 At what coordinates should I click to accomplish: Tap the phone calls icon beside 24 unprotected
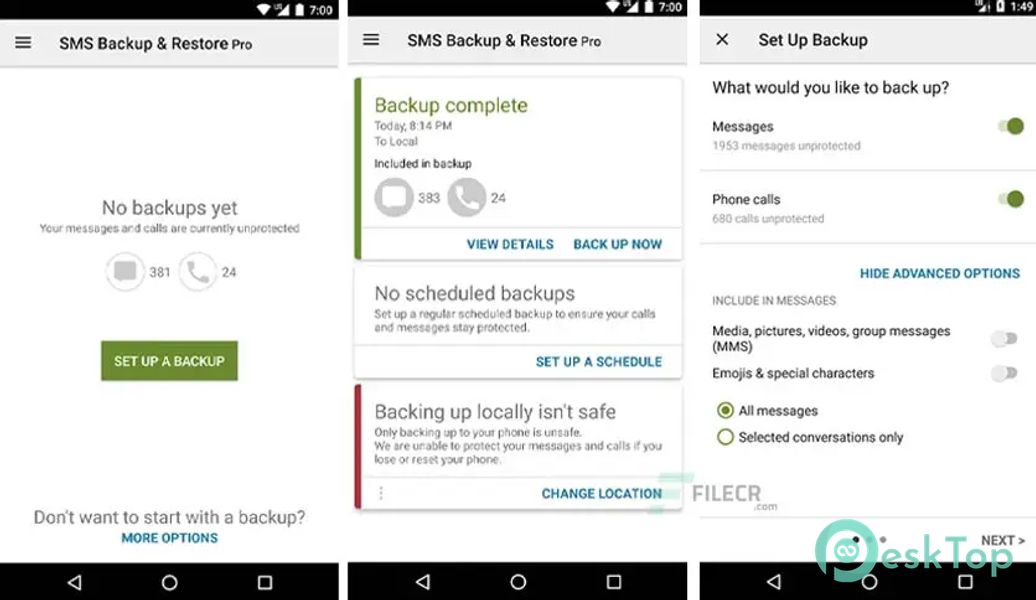[198, 272]
